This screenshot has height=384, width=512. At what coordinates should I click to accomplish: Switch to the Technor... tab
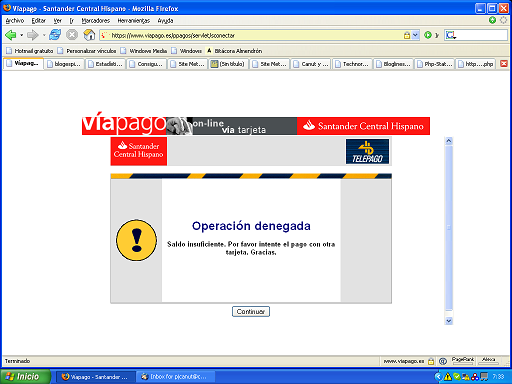[x=352, y=64]
